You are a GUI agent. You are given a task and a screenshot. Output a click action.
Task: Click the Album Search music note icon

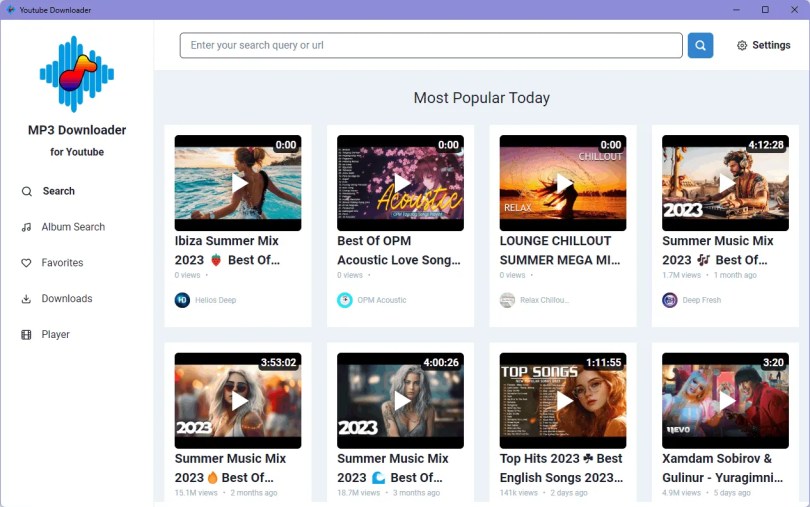26,227
